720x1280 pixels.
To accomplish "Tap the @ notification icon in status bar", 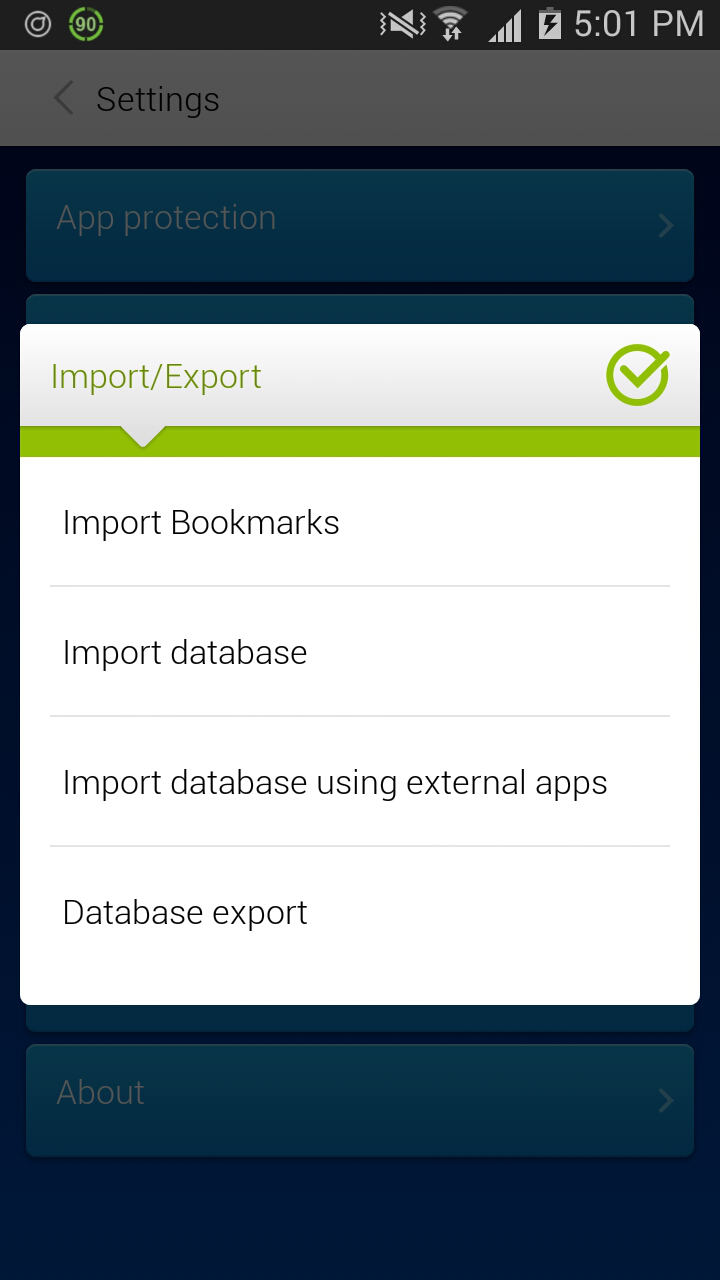I will tap(38, 24).
